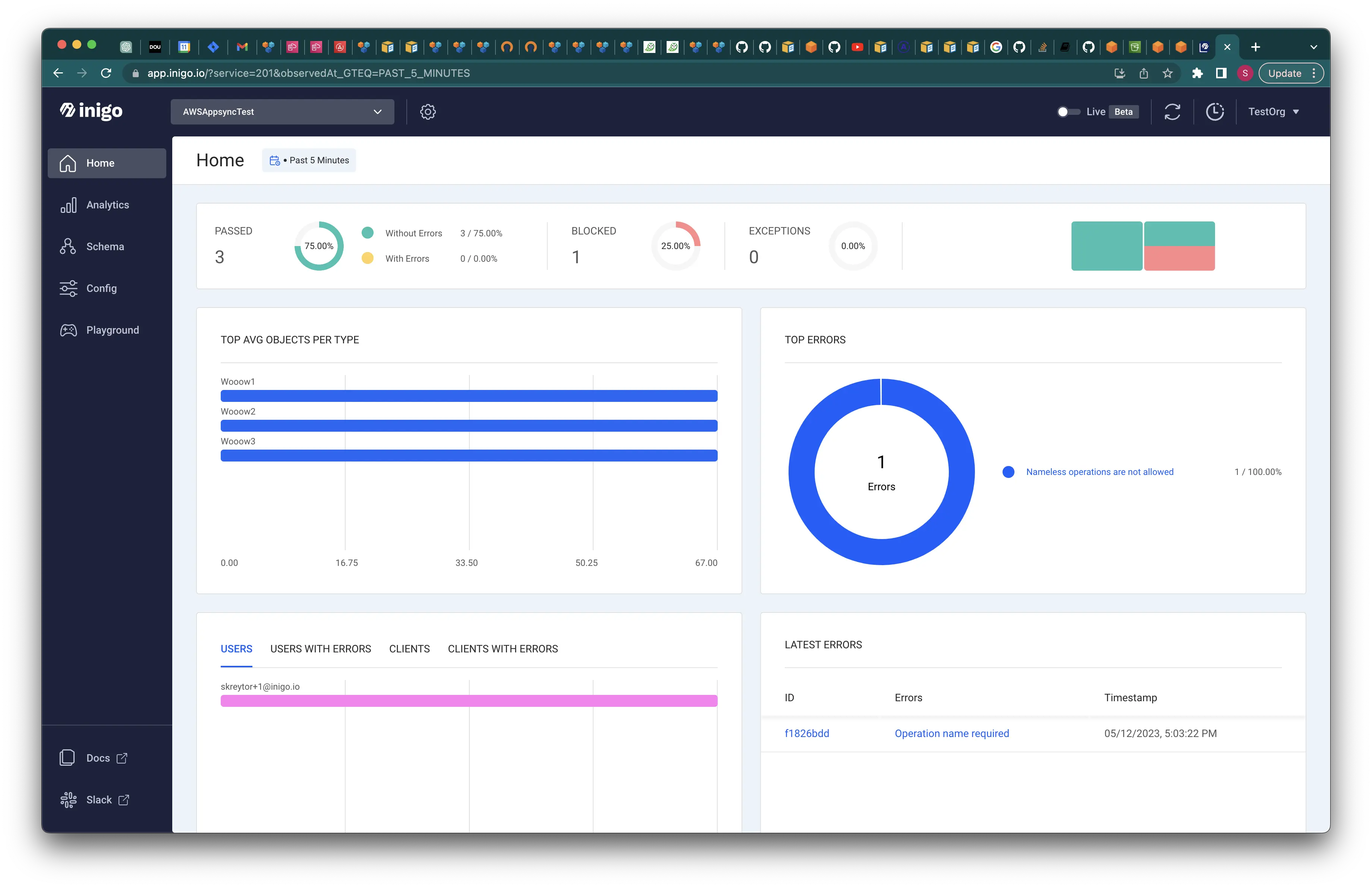
Task: Bookmark this page with star icon
Action: (1167, 73)
